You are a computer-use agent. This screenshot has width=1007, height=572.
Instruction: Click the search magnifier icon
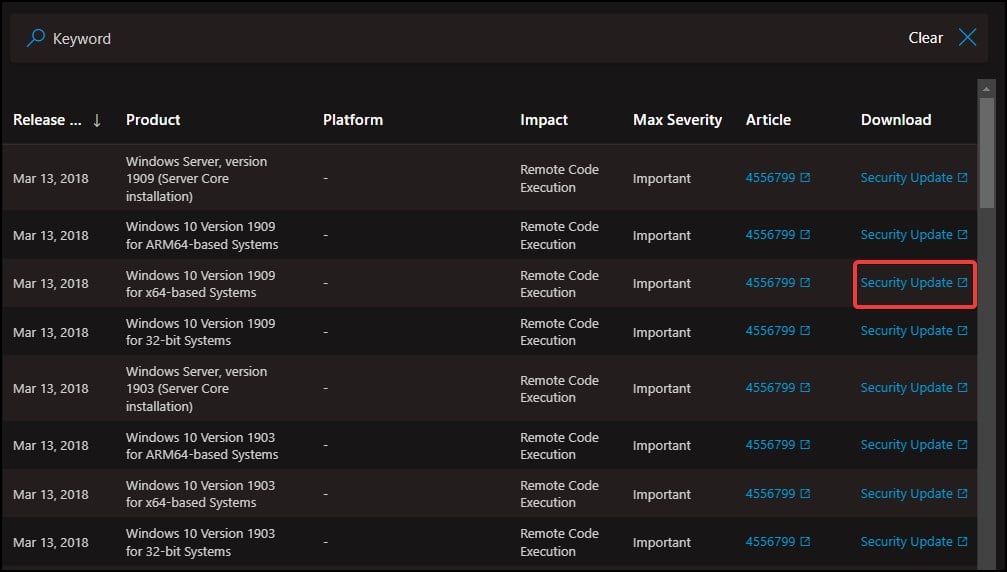(x=35, y=38)
